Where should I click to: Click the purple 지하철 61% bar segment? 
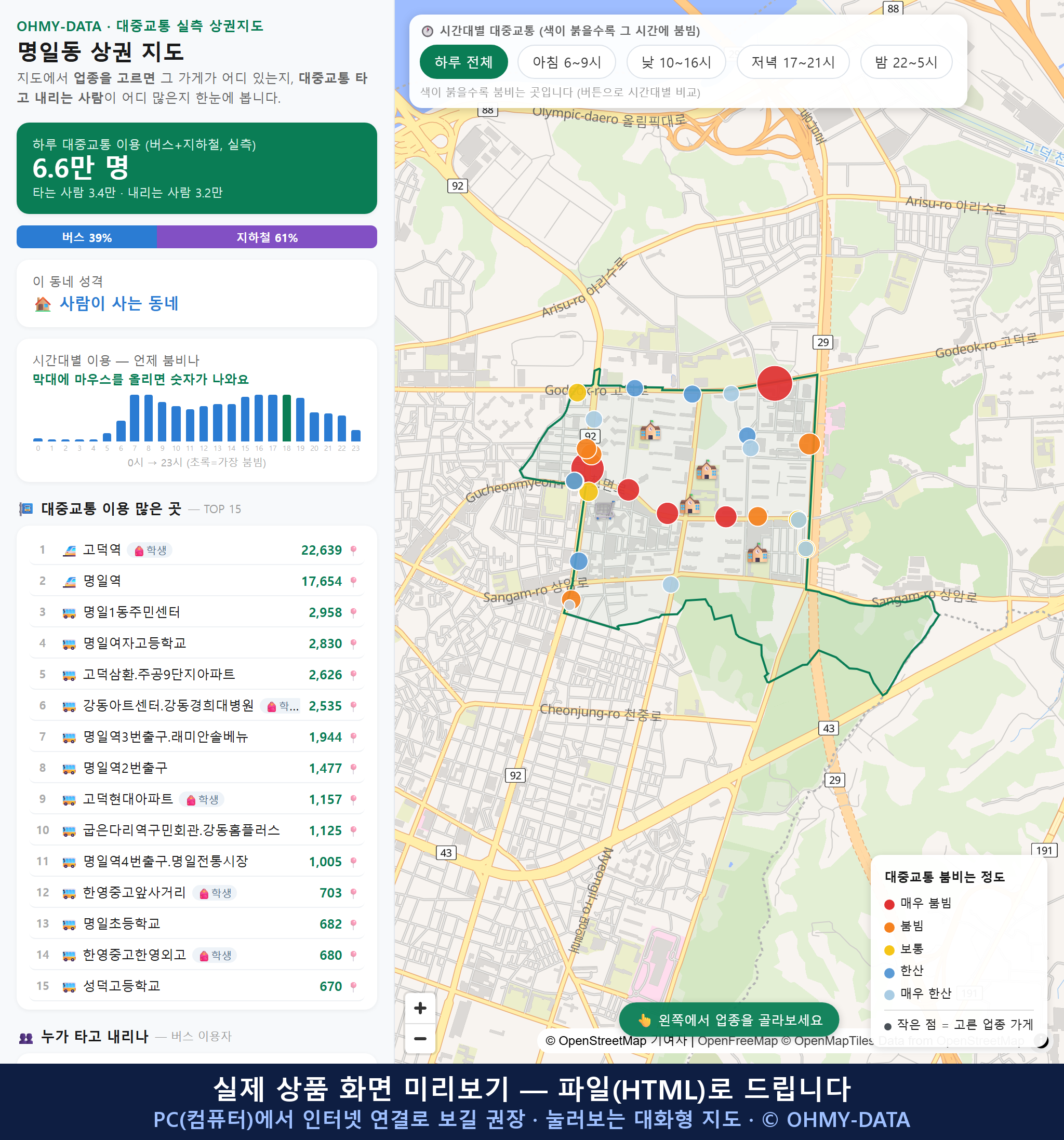267,237
